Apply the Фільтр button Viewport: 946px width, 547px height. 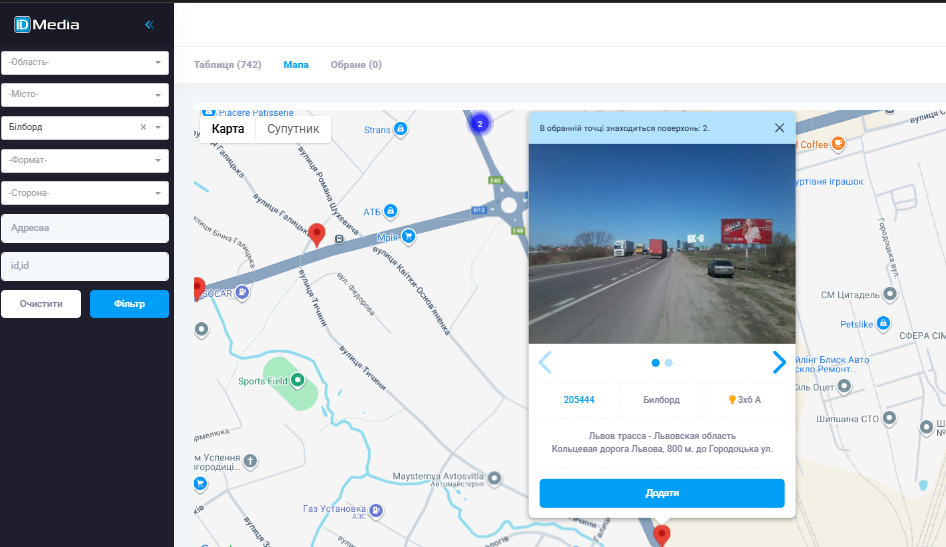(129, 304)
